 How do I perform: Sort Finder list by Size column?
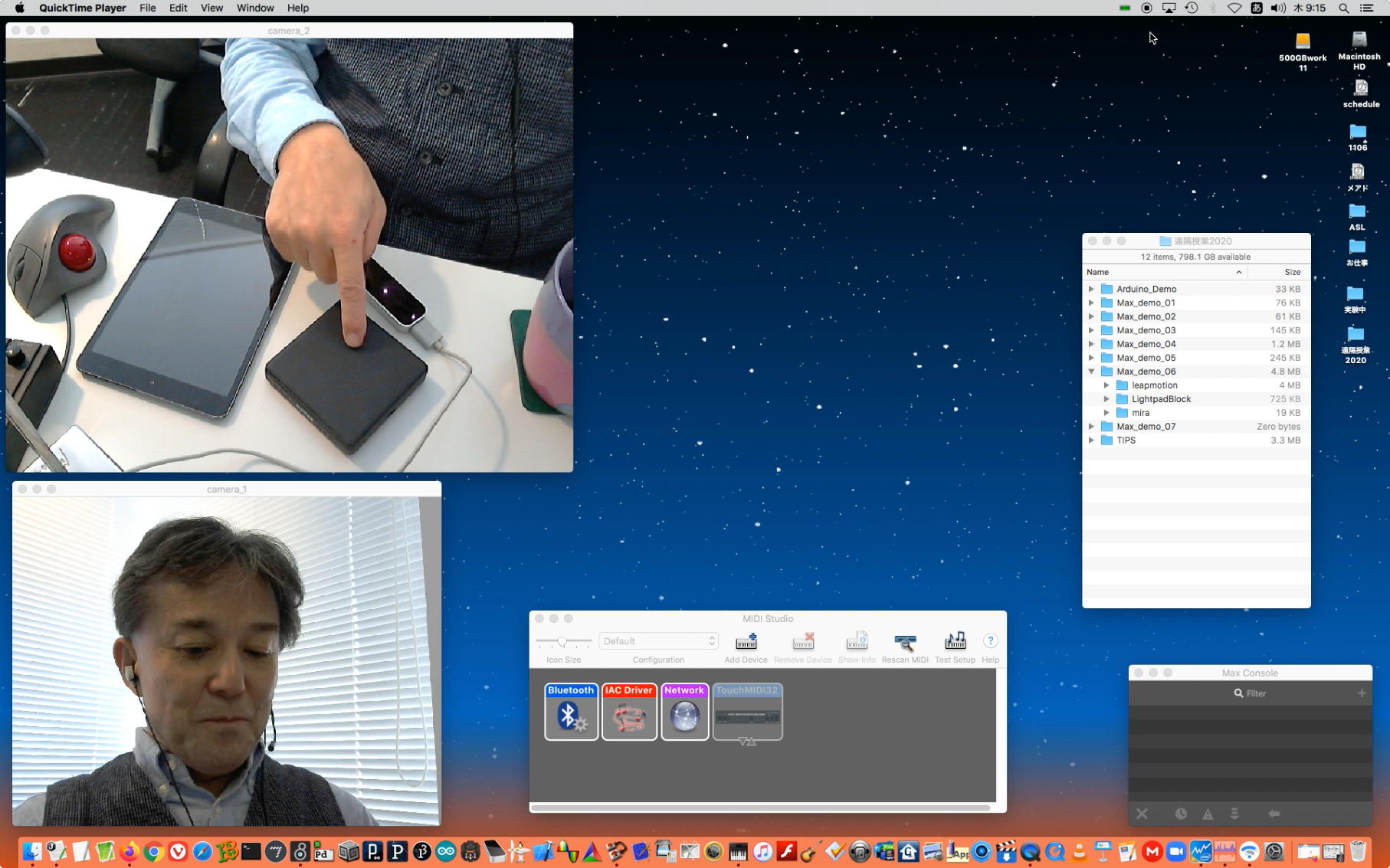click(x=1279, y=272)
